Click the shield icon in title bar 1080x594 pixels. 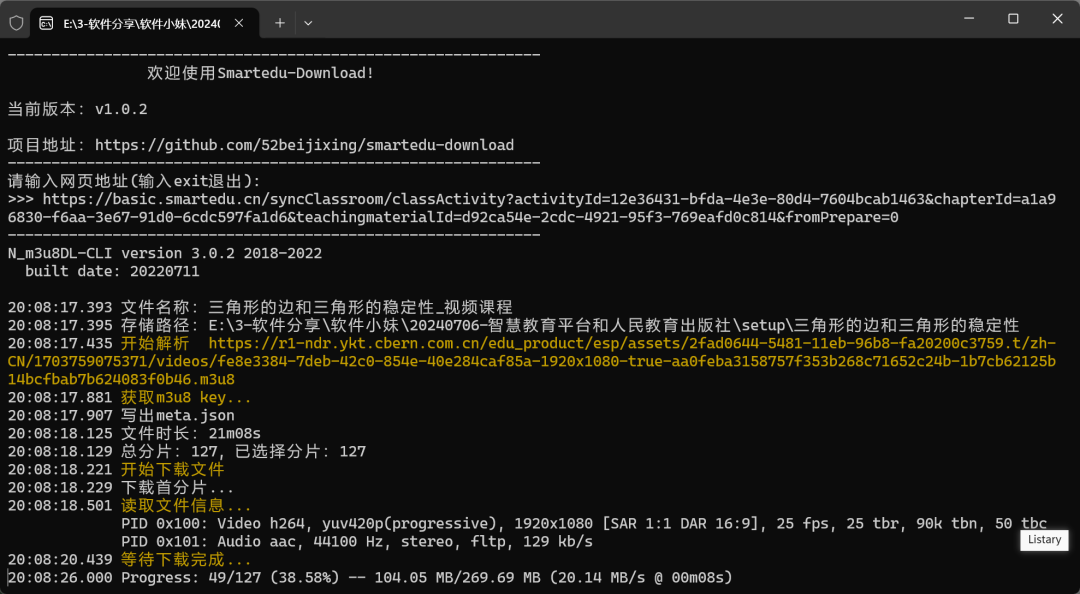coord(16,23)
